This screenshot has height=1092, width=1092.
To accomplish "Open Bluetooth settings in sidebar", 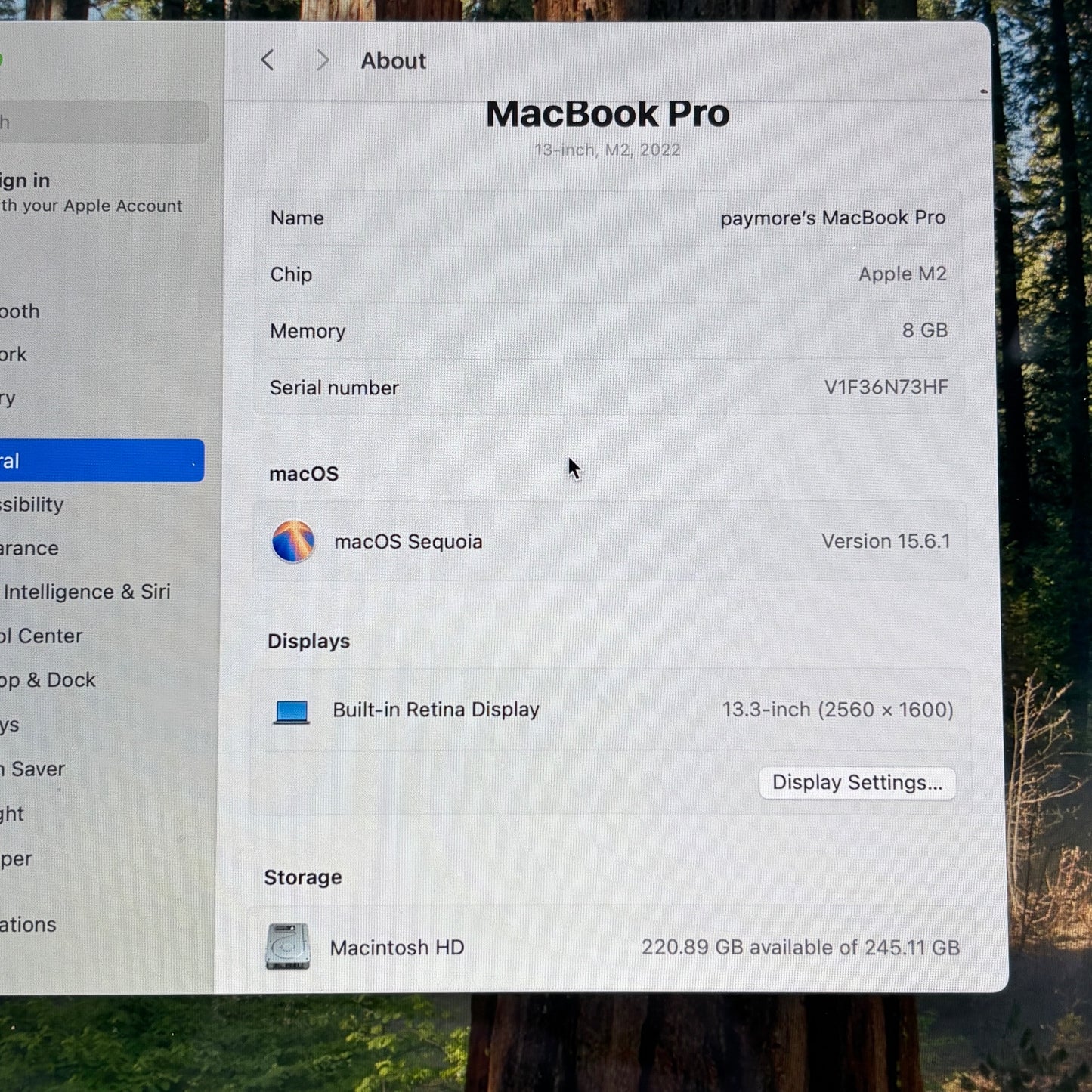I will (x=20, y=311).
